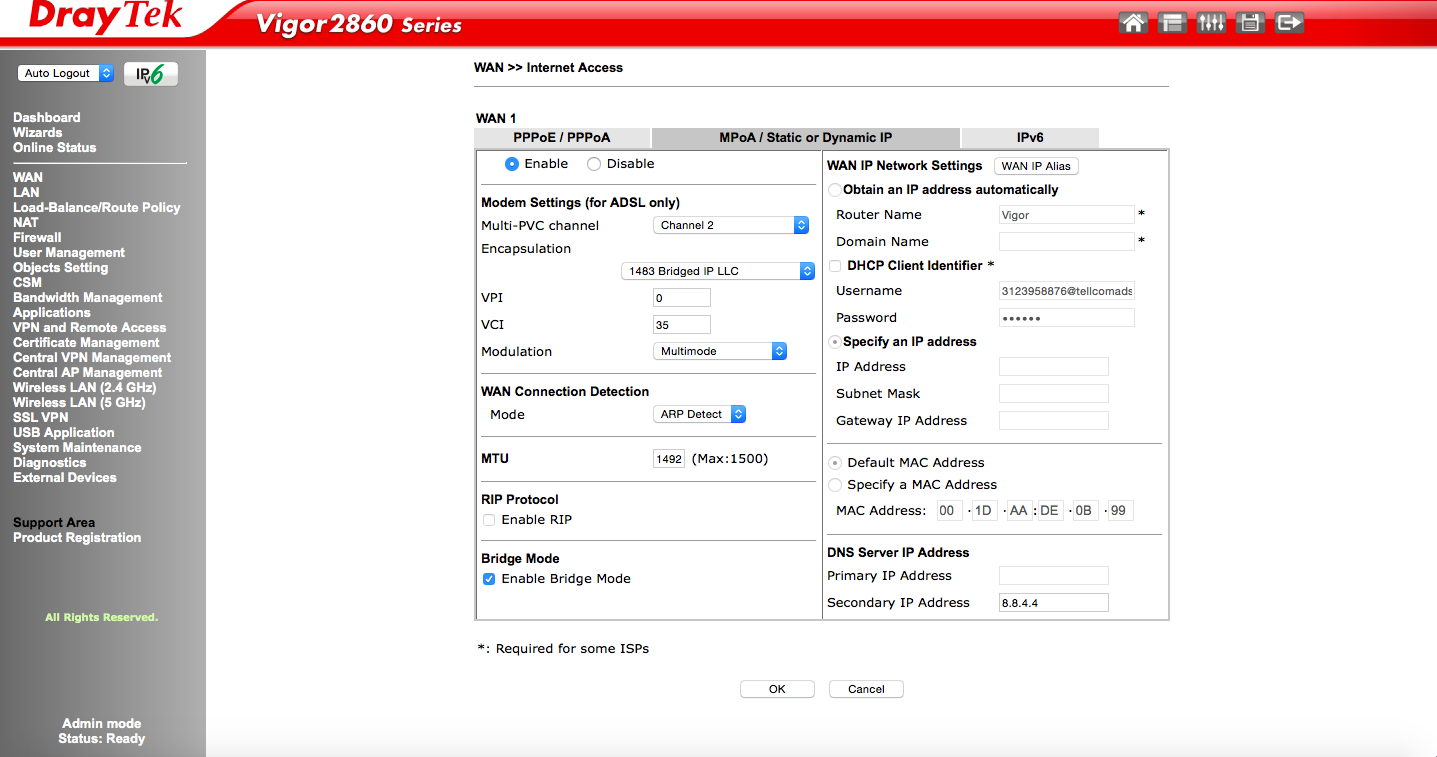Screen dimensions: 1437x757
Task: Click the sliders settings icon in header
Action: click(x=1211, y=23)
